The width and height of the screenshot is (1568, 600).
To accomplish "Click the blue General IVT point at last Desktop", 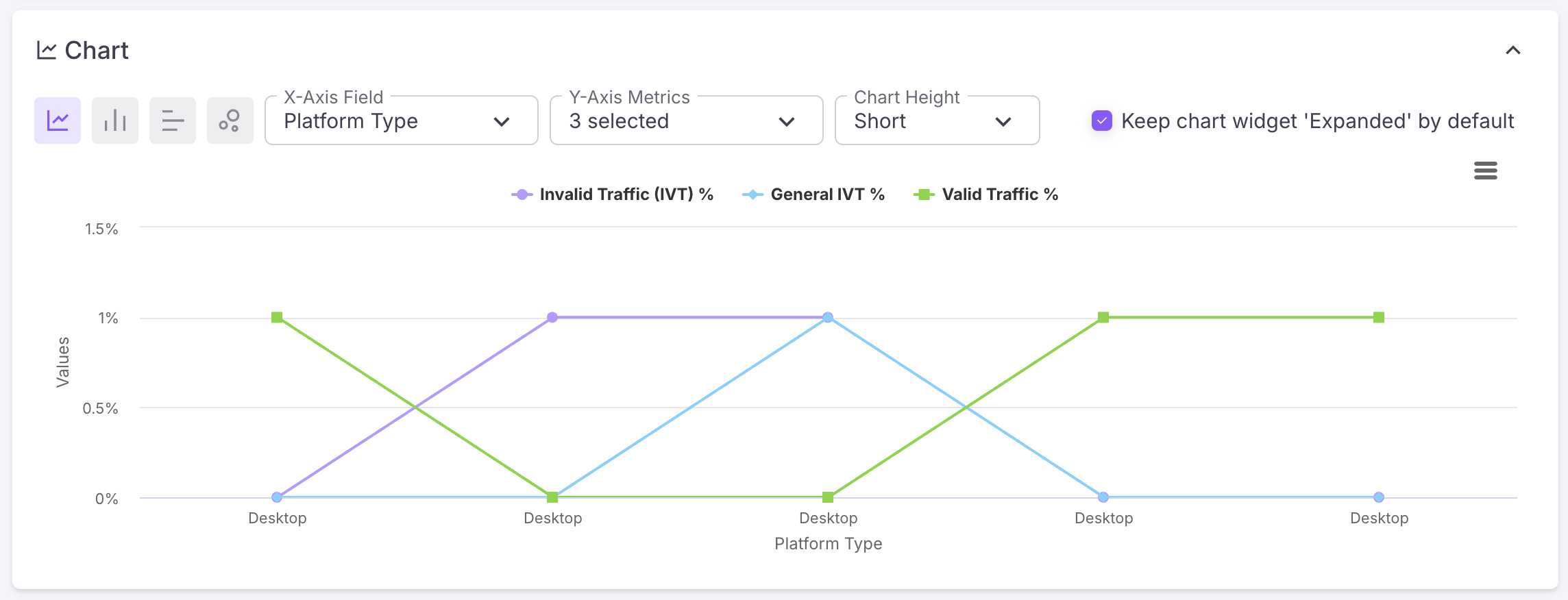I will tap(1379, 497).
